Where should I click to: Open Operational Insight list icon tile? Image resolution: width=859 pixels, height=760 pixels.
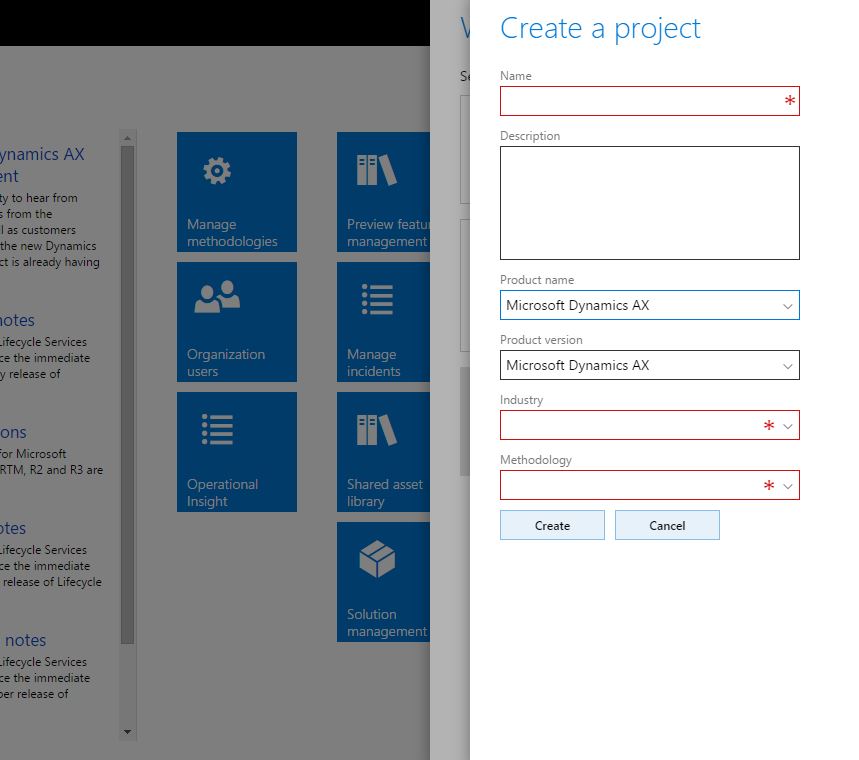pos(217,429)
